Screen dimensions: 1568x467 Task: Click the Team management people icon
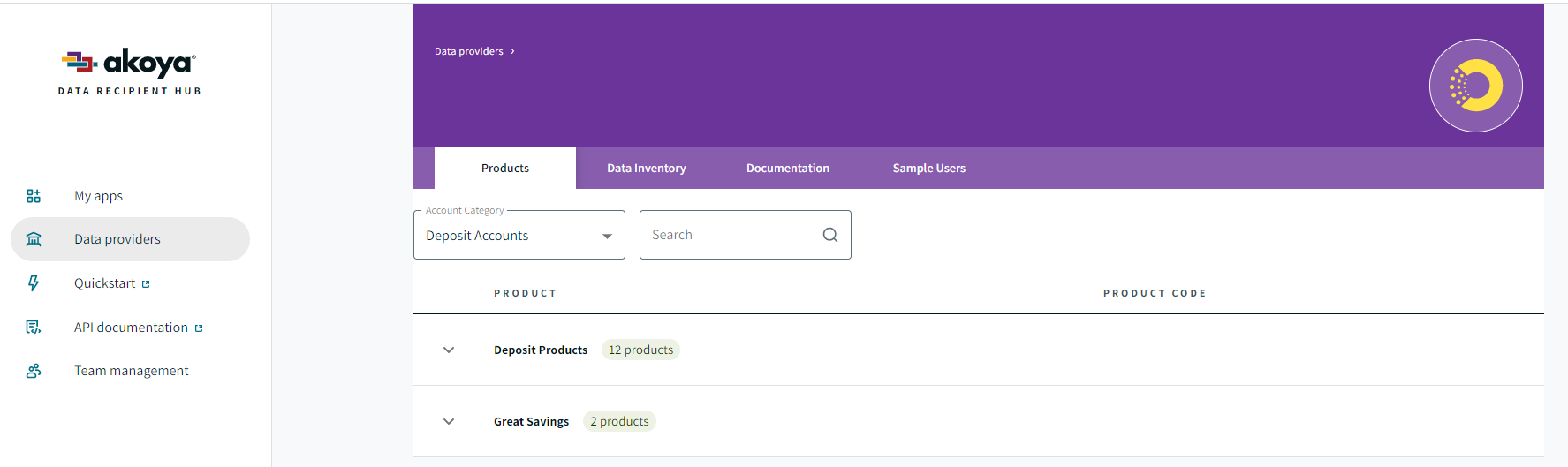tap(34, 371)
